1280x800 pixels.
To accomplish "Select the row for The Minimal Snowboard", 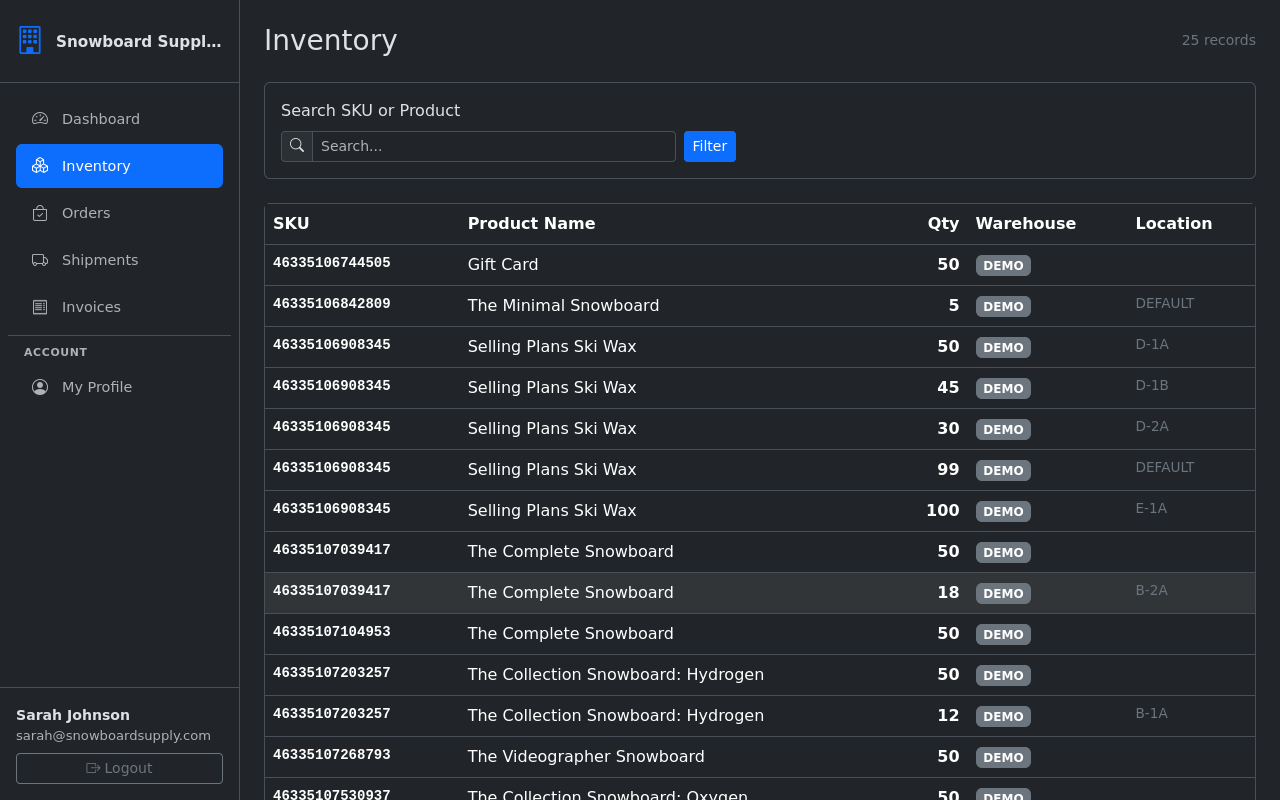I will point(563,305).
